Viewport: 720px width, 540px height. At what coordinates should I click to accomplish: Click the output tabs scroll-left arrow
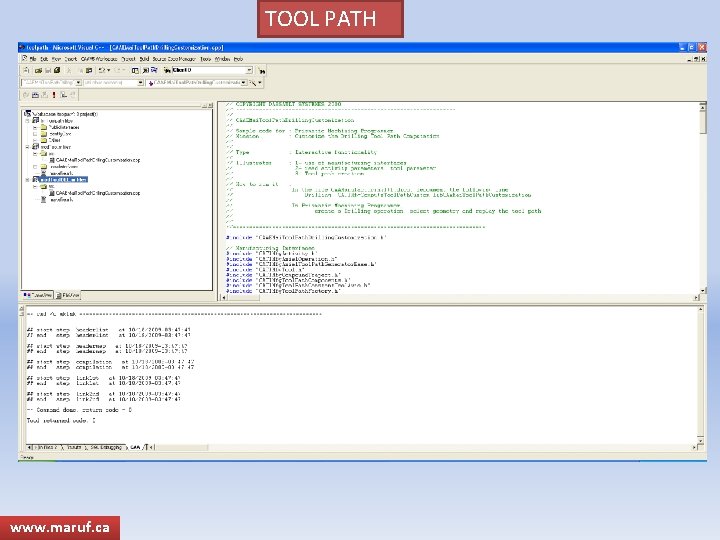pyautogui.click(x=29, y=447)
